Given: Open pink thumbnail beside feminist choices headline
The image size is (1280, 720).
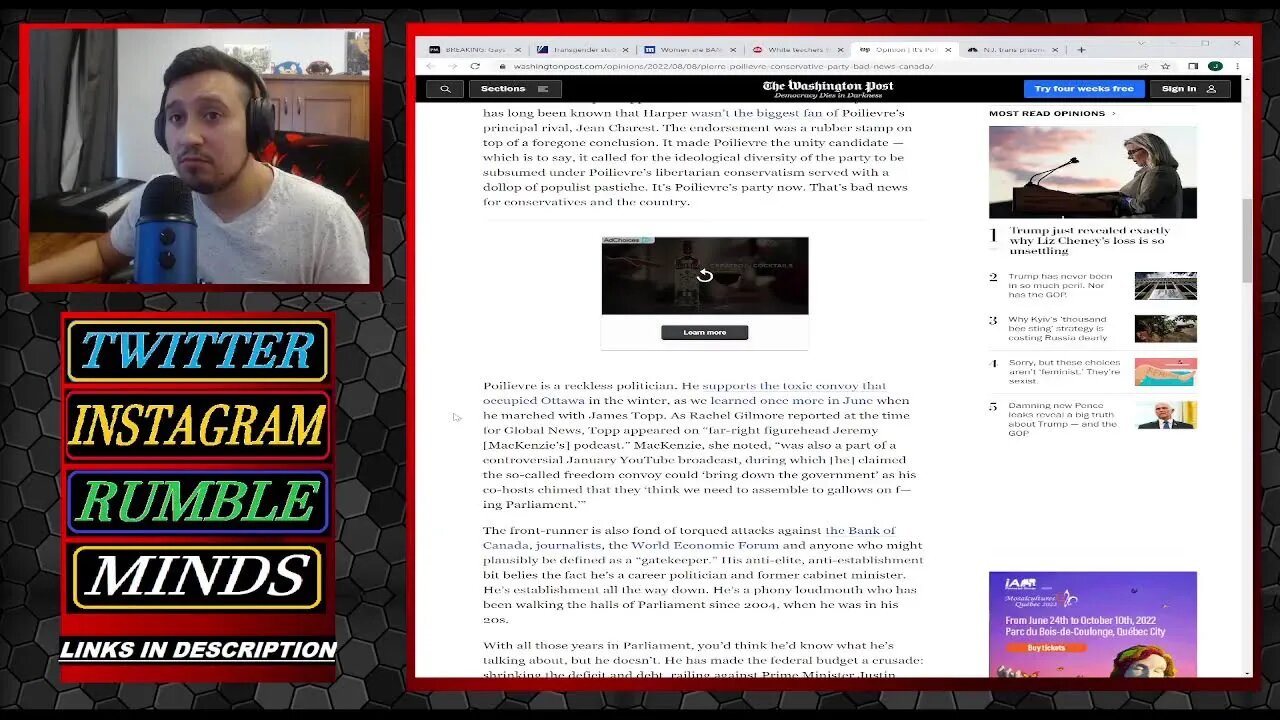Looking at the screenshot, I should [x=1165, y=371].
